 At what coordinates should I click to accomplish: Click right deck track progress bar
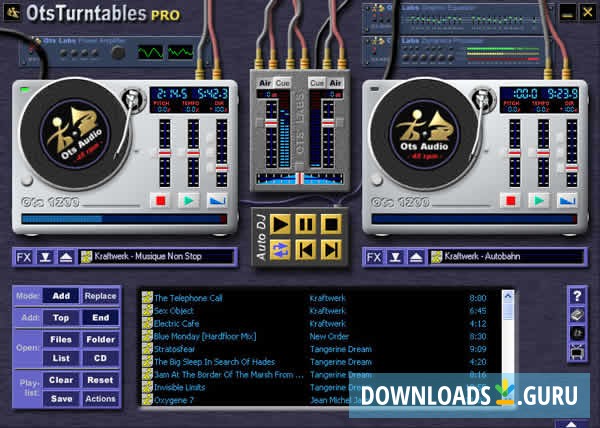(474, 219)
